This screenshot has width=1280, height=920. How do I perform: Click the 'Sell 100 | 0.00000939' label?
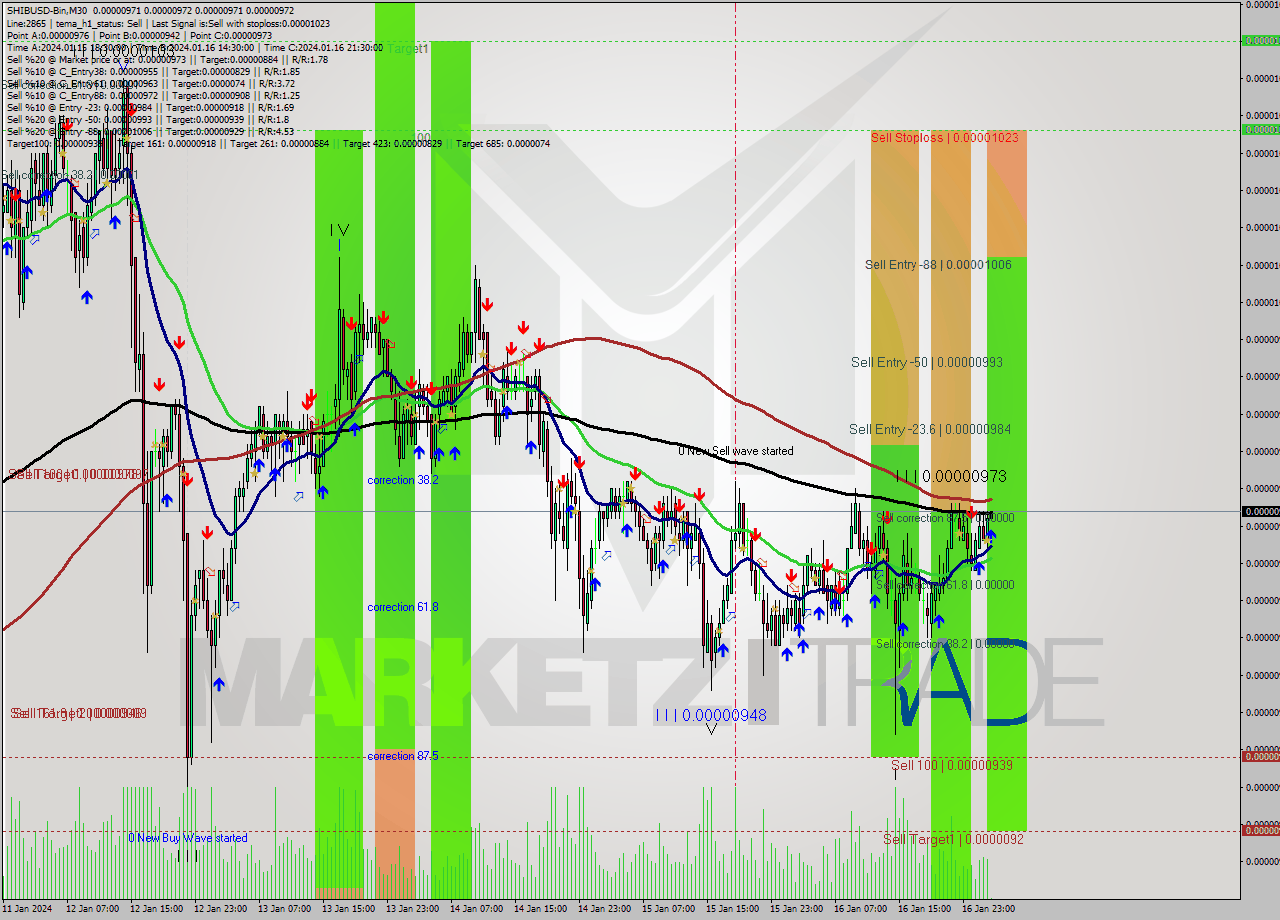pyautogui.click(x=952, y=765)
